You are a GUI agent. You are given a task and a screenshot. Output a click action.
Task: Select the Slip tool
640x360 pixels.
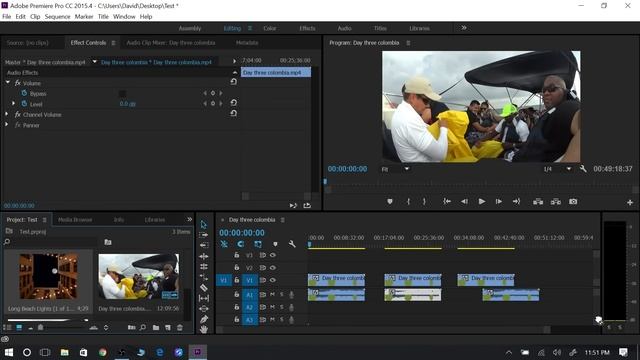pyautogui.click(x=204, y=298)
